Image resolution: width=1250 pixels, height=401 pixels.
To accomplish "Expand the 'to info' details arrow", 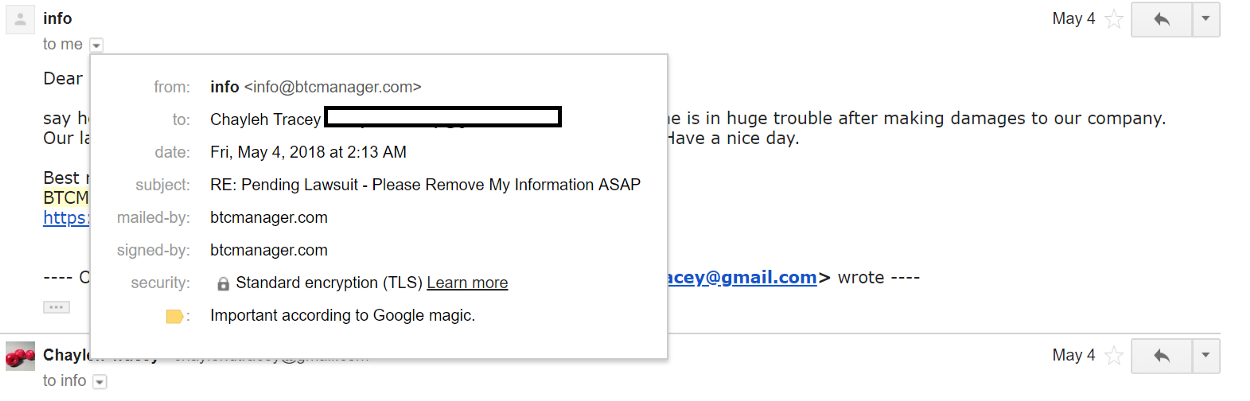I will point(99,381).
